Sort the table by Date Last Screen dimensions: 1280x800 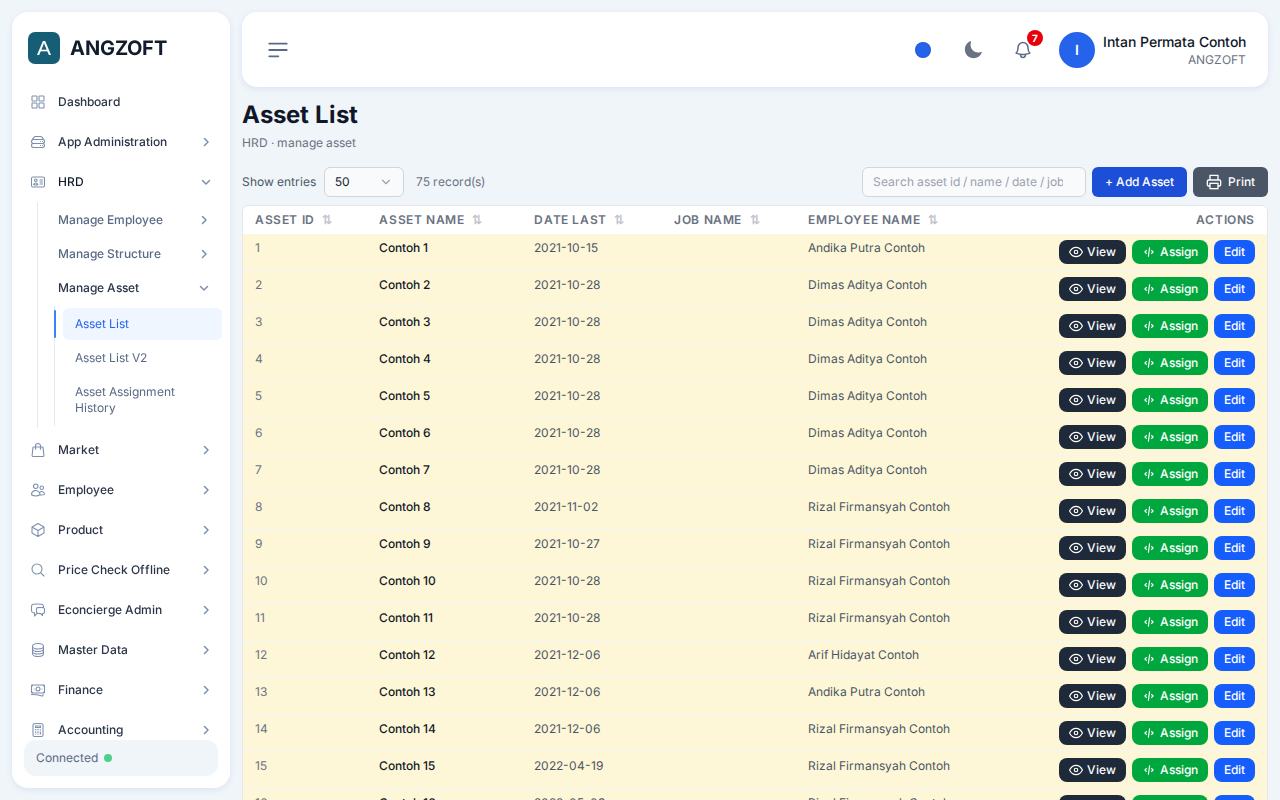click(x=619, y=220)
